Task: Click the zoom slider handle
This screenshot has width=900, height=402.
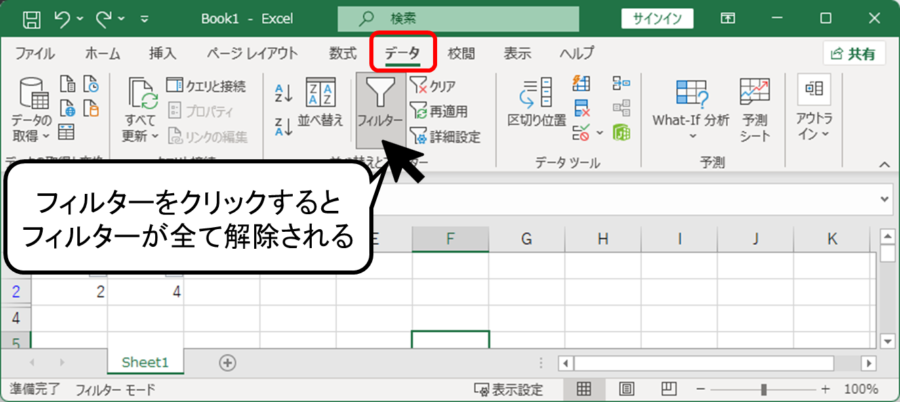Action: 763,389
